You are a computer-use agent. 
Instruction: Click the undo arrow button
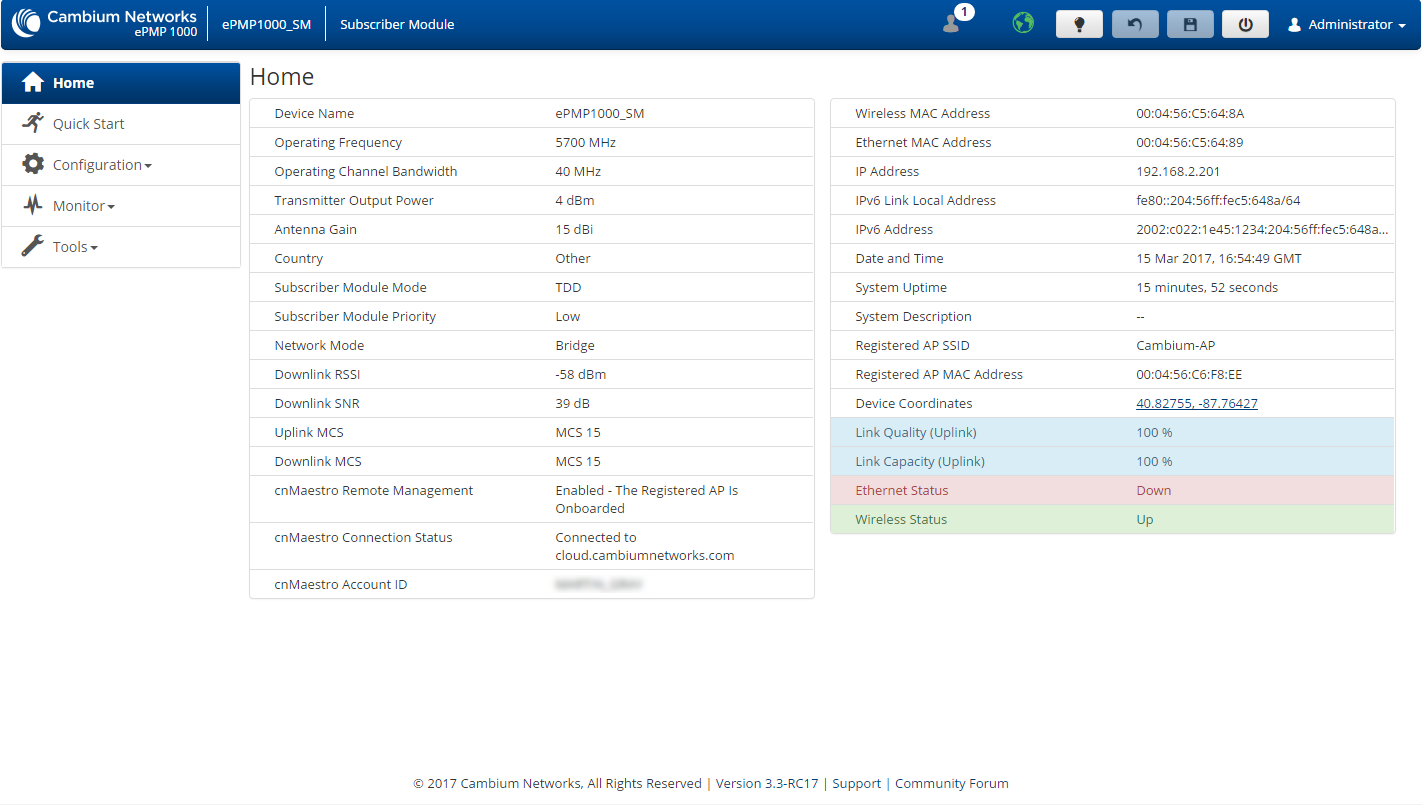pos(1135,24)
